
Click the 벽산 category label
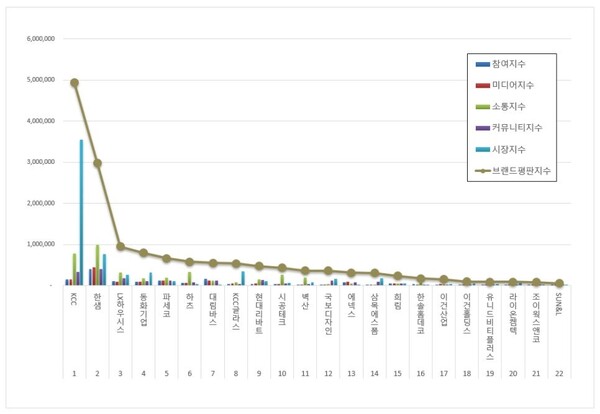[x=305, y=301]
